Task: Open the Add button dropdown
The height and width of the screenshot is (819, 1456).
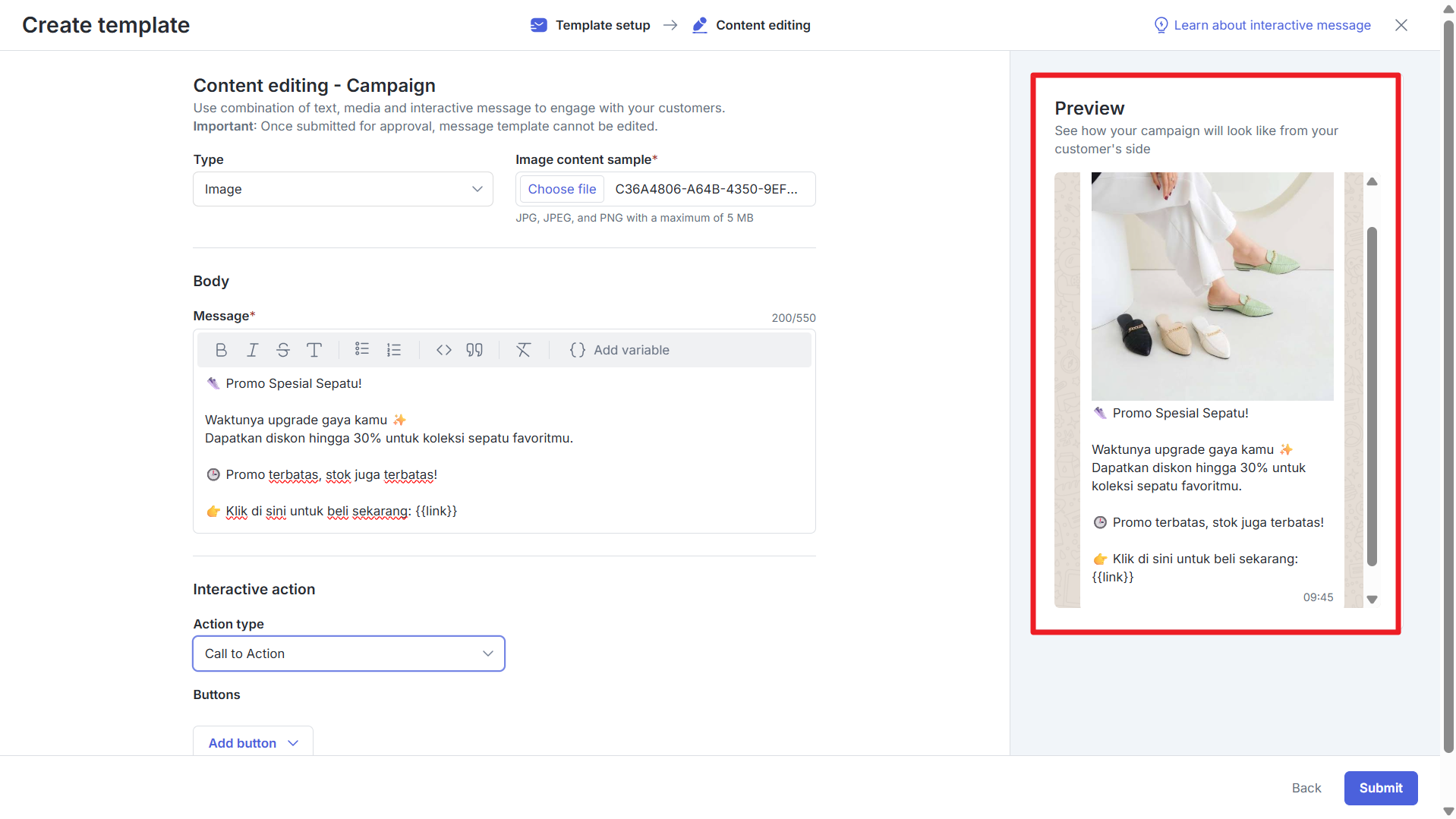Action: tap(253, 743)
